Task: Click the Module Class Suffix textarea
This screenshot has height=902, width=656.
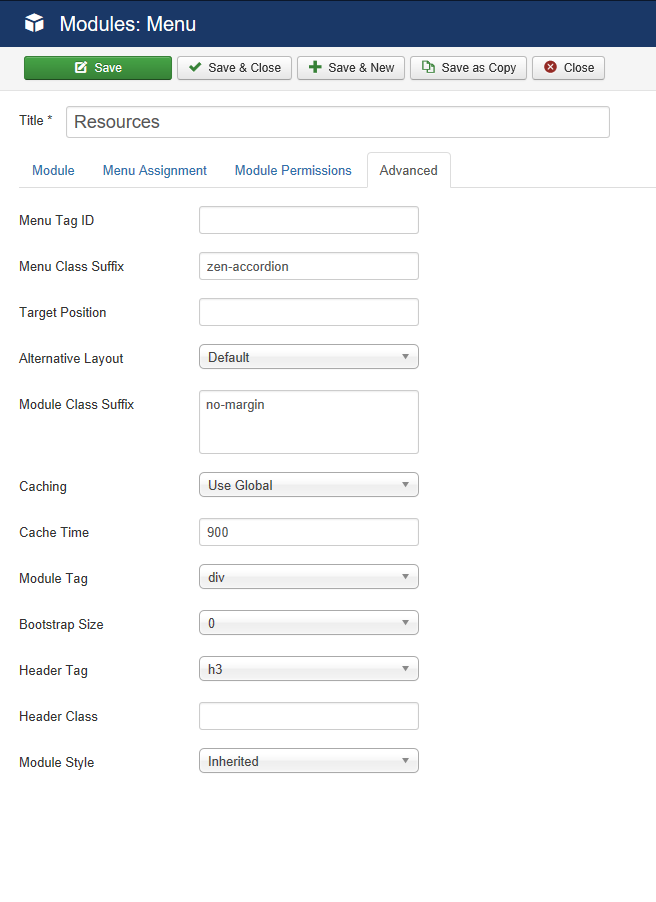Action: 309,422
